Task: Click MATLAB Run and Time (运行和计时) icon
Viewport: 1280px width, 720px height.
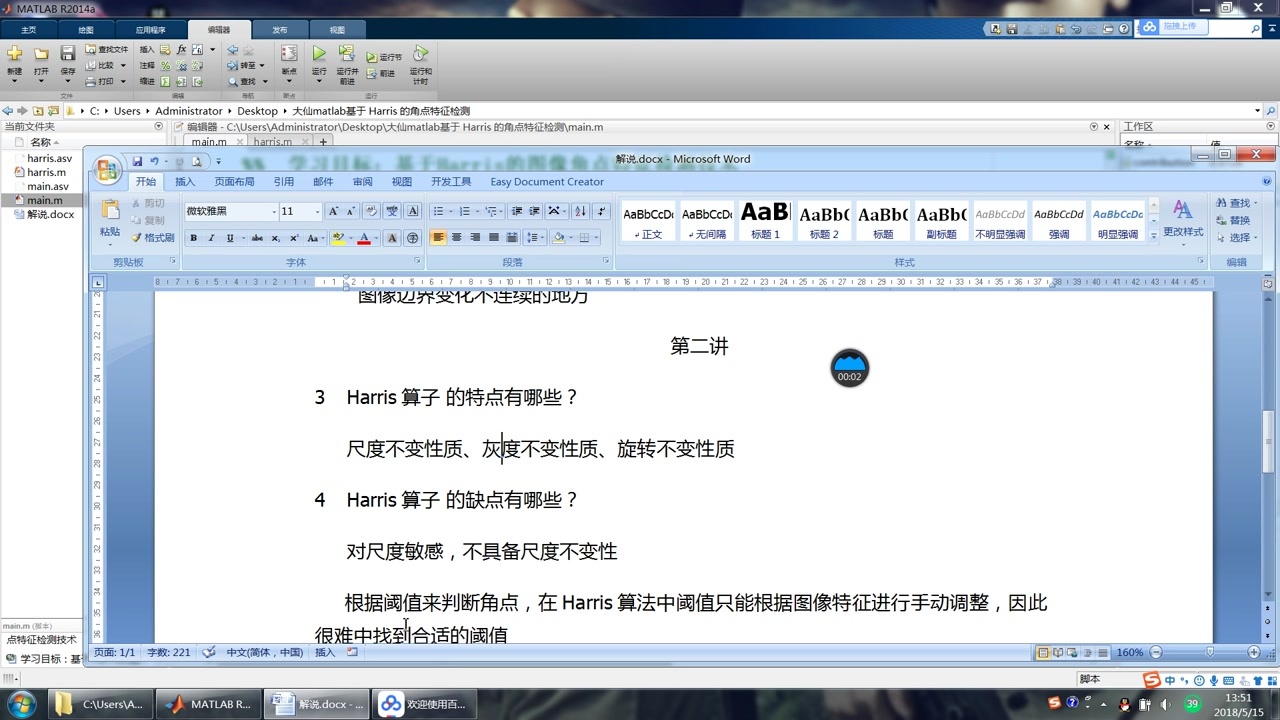Action: point(421,53)
